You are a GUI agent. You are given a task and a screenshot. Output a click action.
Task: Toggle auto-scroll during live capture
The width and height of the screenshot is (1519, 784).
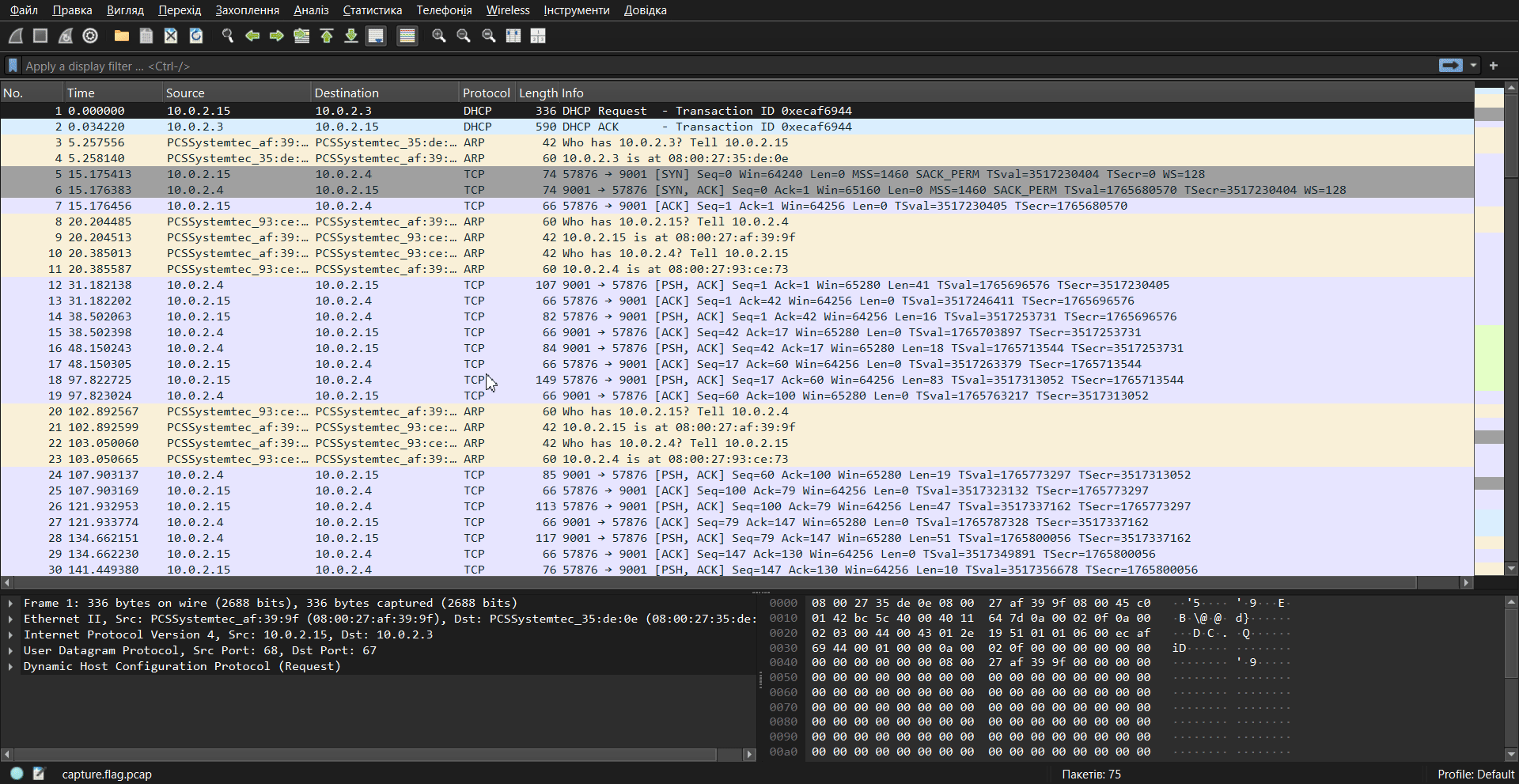(x=376, y=36)
